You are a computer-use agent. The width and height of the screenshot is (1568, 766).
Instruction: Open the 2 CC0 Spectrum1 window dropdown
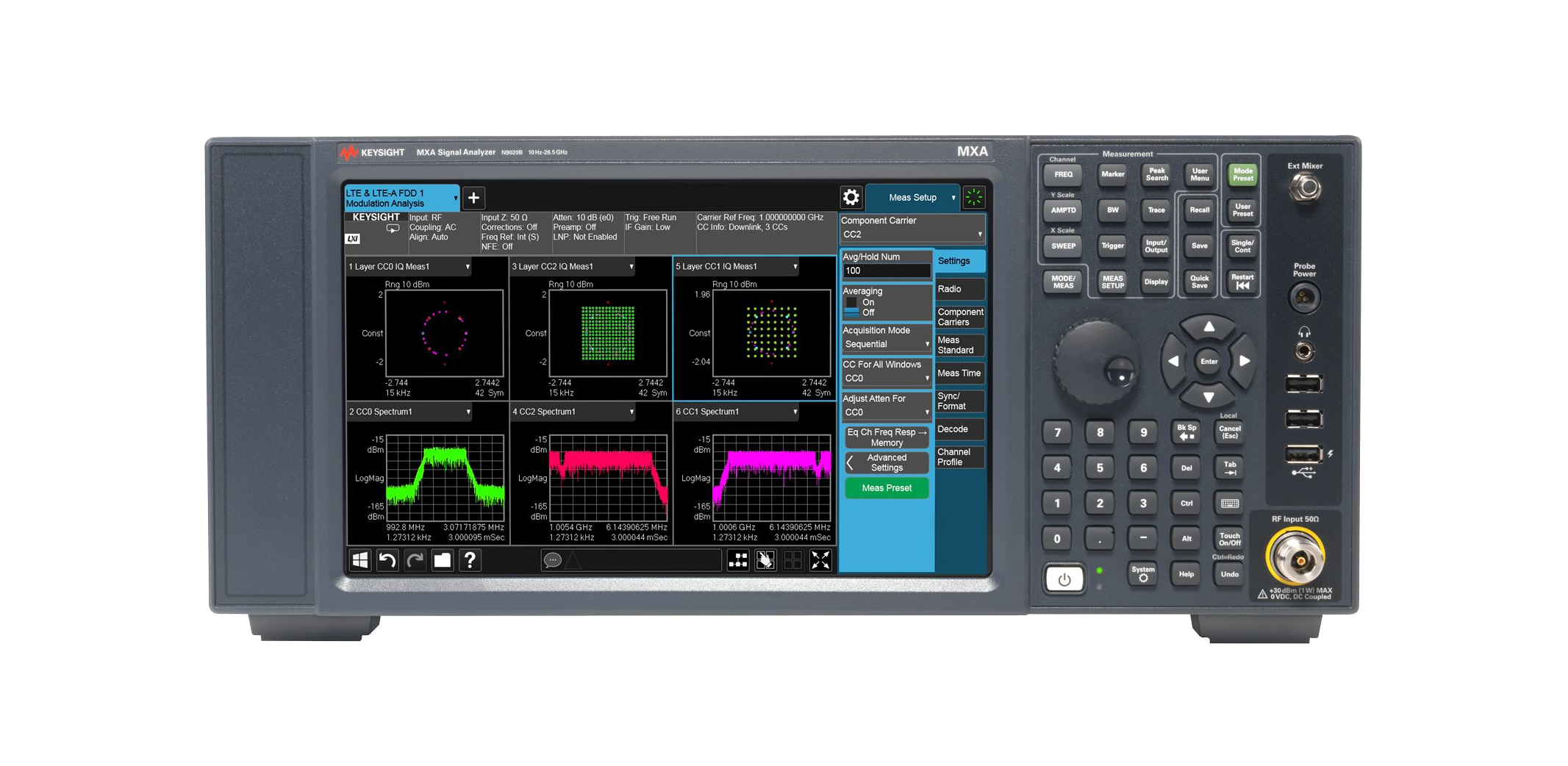(x=409, y=412)
